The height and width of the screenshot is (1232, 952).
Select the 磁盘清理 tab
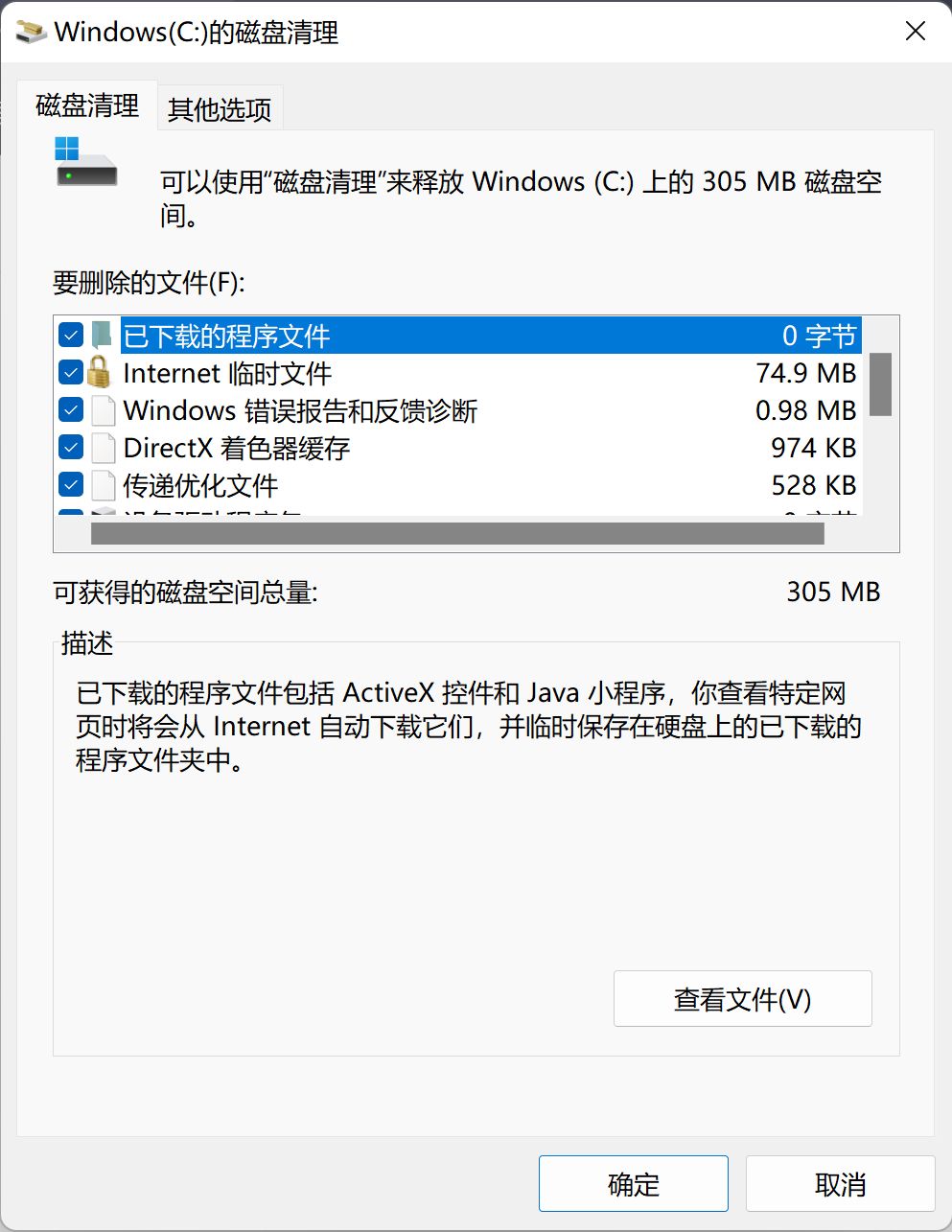click(x=87, y=105)
